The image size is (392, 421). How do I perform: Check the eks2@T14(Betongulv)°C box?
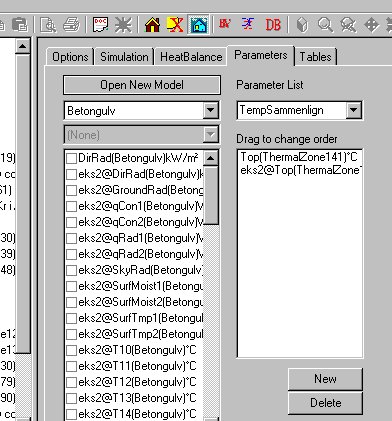(71, 414)
